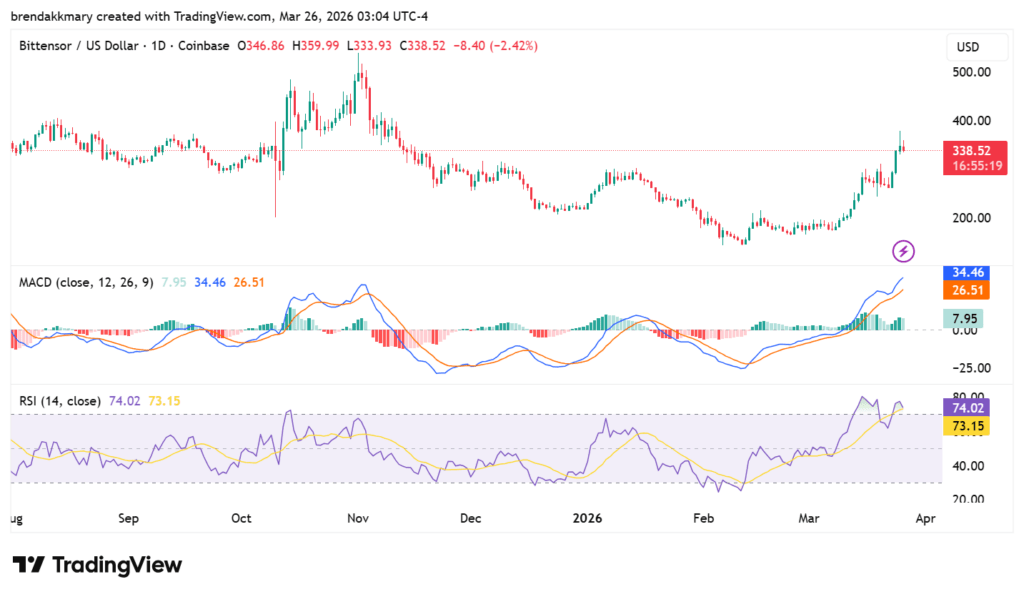
Task: Select the blue MACD value badge 34.46
Action: coord(966,272)
